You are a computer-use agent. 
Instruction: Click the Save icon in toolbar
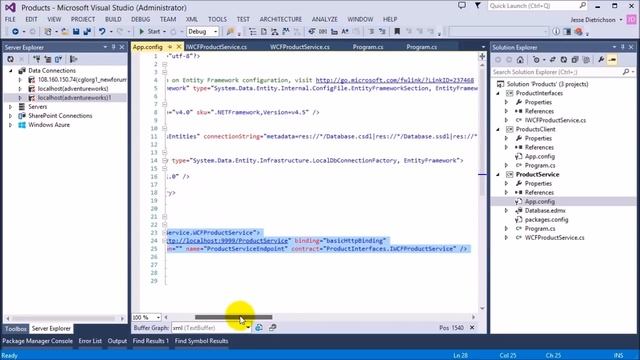(76, 31)
